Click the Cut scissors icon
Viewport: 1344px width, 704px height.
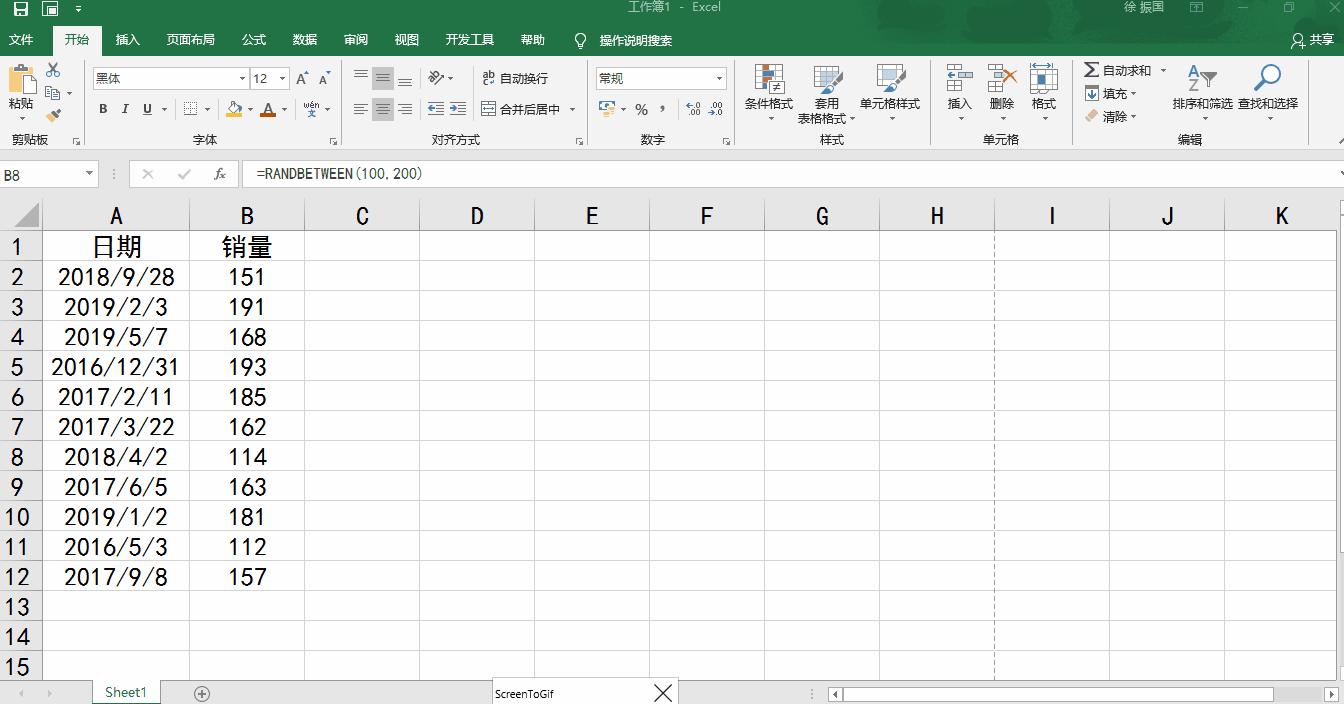53,70
